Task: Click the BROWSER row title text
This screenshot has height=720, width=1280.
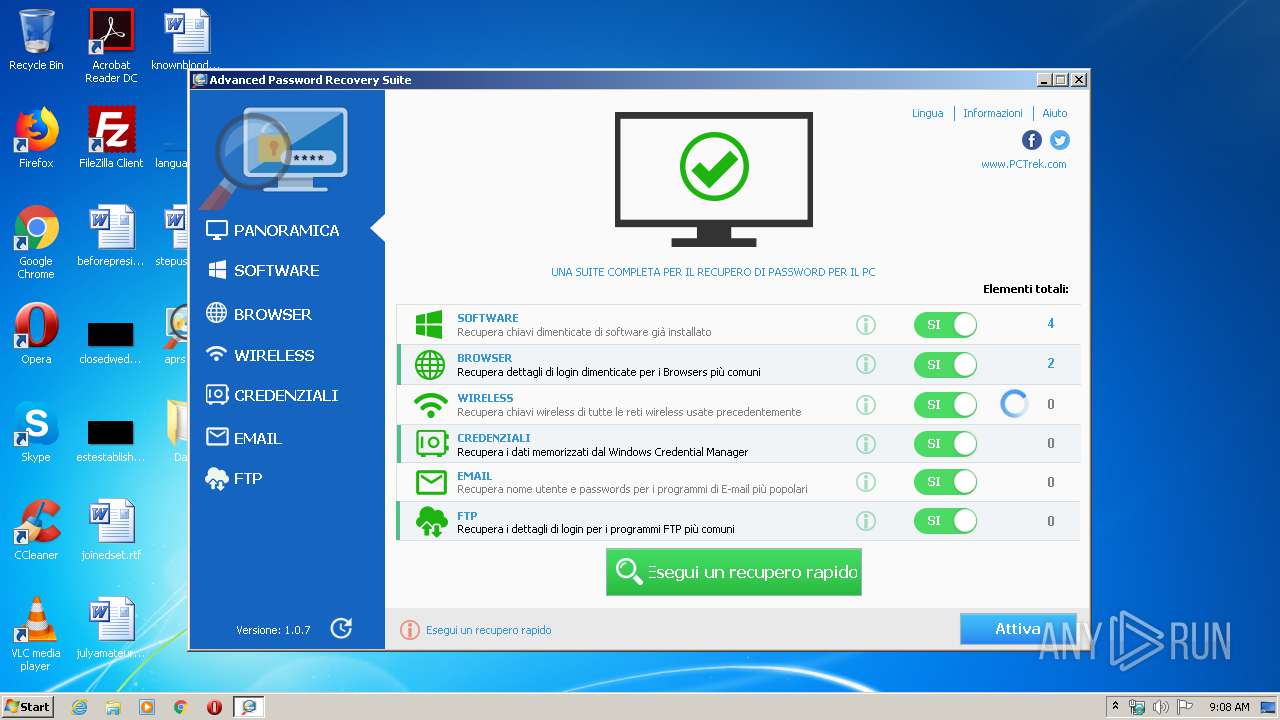Action: (x=485, y=358)
